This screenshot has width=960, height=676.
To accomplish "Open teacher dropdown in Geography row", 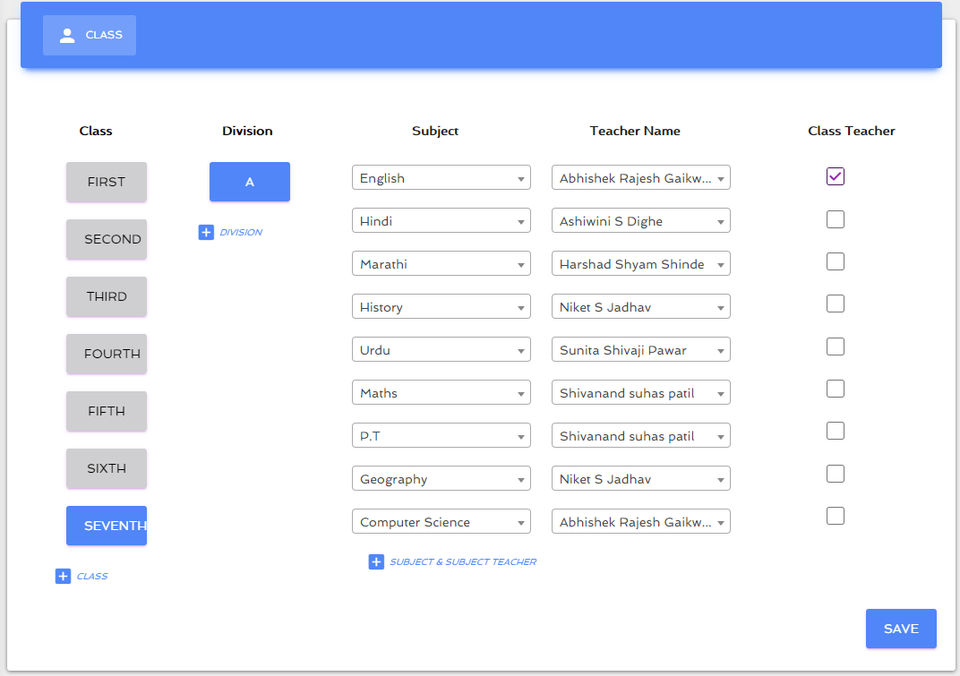I will pyautogui.click(x=640, y=478).
